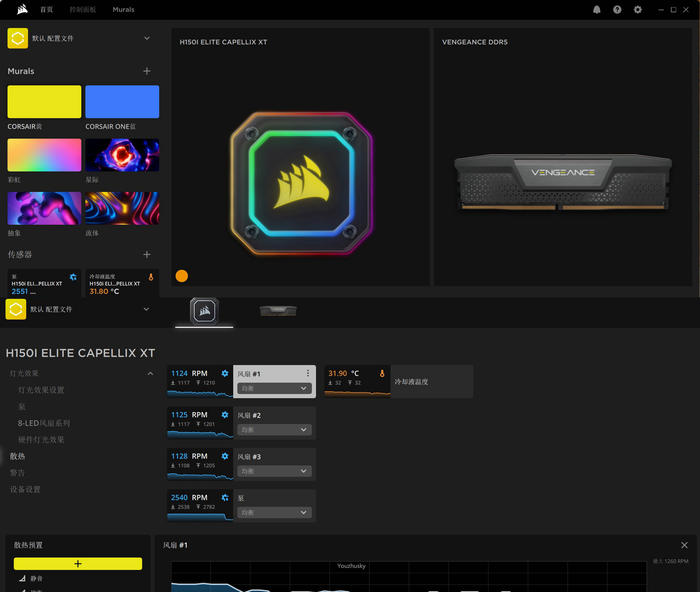Screen dimensions: 700x592
Task: Click the plus icon beside Murals
Action: tap(147, 71)
